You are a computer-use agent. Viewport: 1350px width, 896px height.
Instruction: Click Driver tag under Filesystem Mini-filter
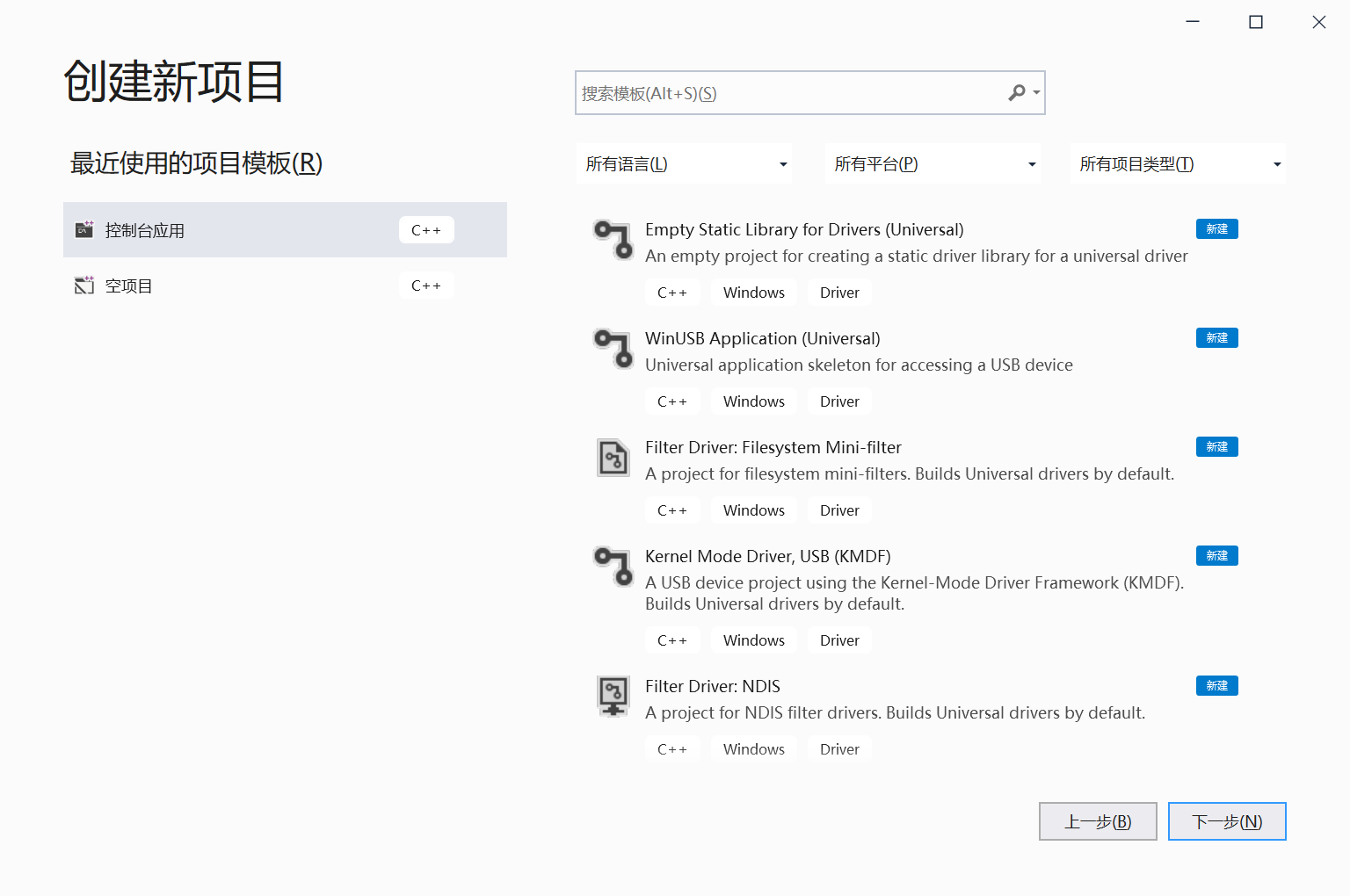click(839, 510)
